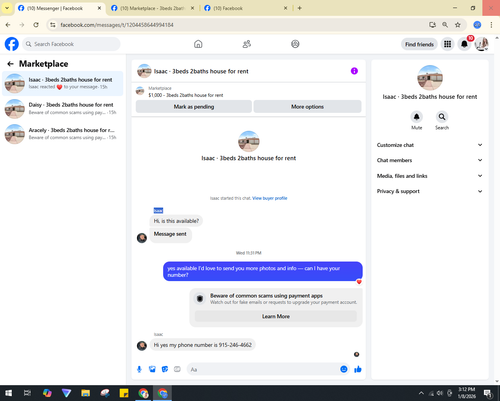This screenshot has width=500, height=401.
Task: Open Daisy conversation in chat list
Action: click(x=63, y=108)
